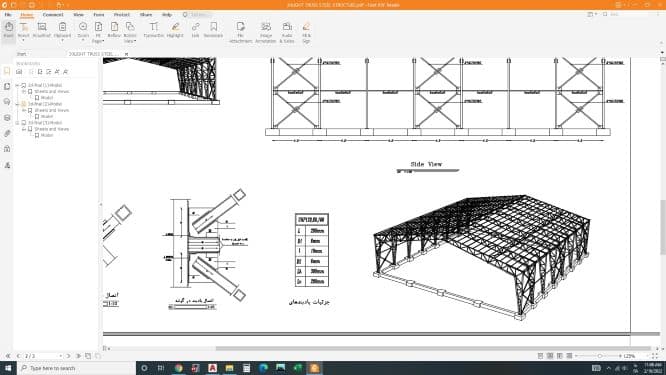This screenshot has width=666, height=375.
Task: Collapse the first Sheets and Views node
Action: [x=24, y=91]
